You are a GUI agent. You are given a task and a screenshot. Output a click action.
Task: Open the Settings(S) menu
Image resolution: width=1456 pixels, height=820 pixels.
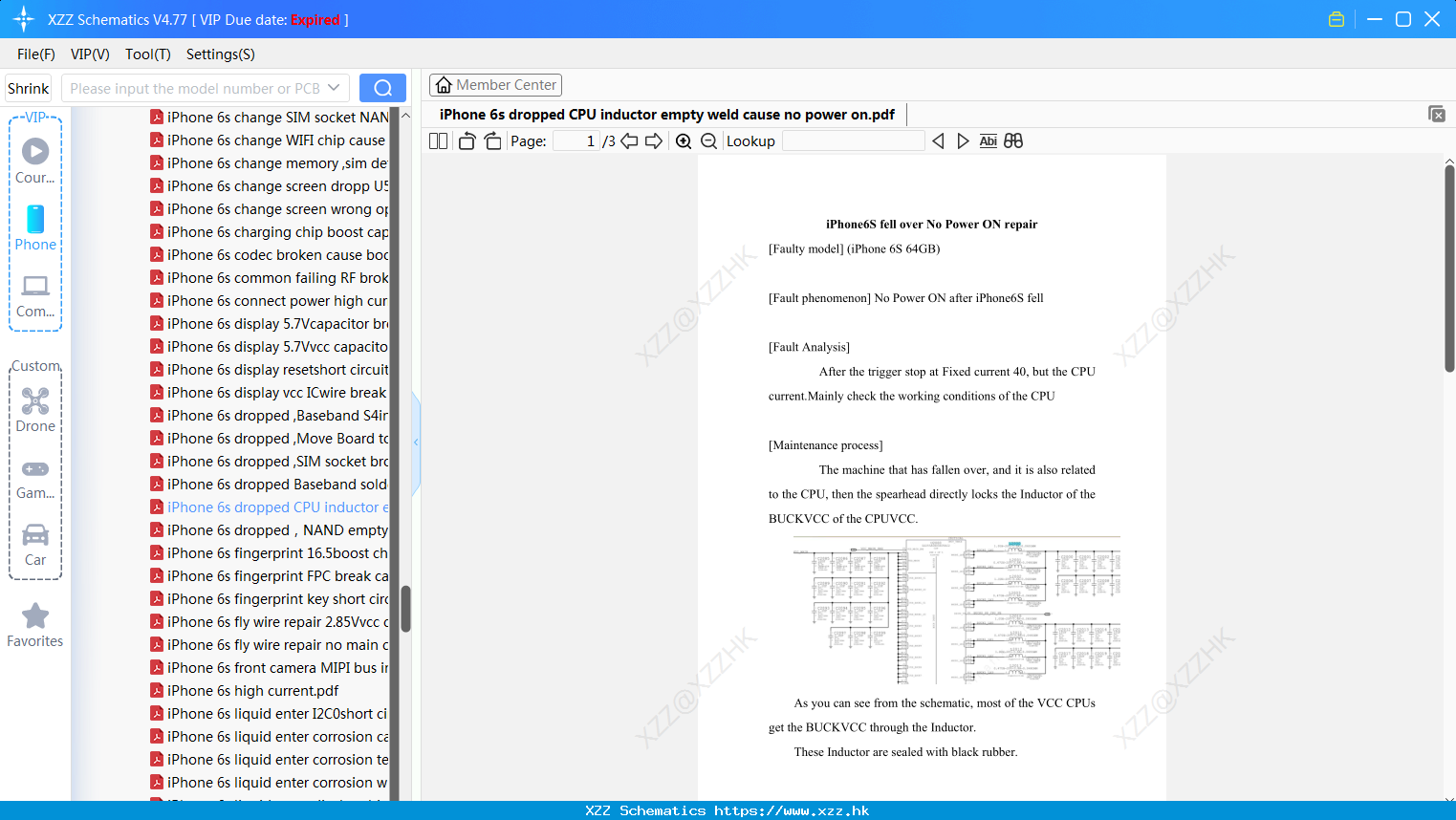(x=221, y=54)
